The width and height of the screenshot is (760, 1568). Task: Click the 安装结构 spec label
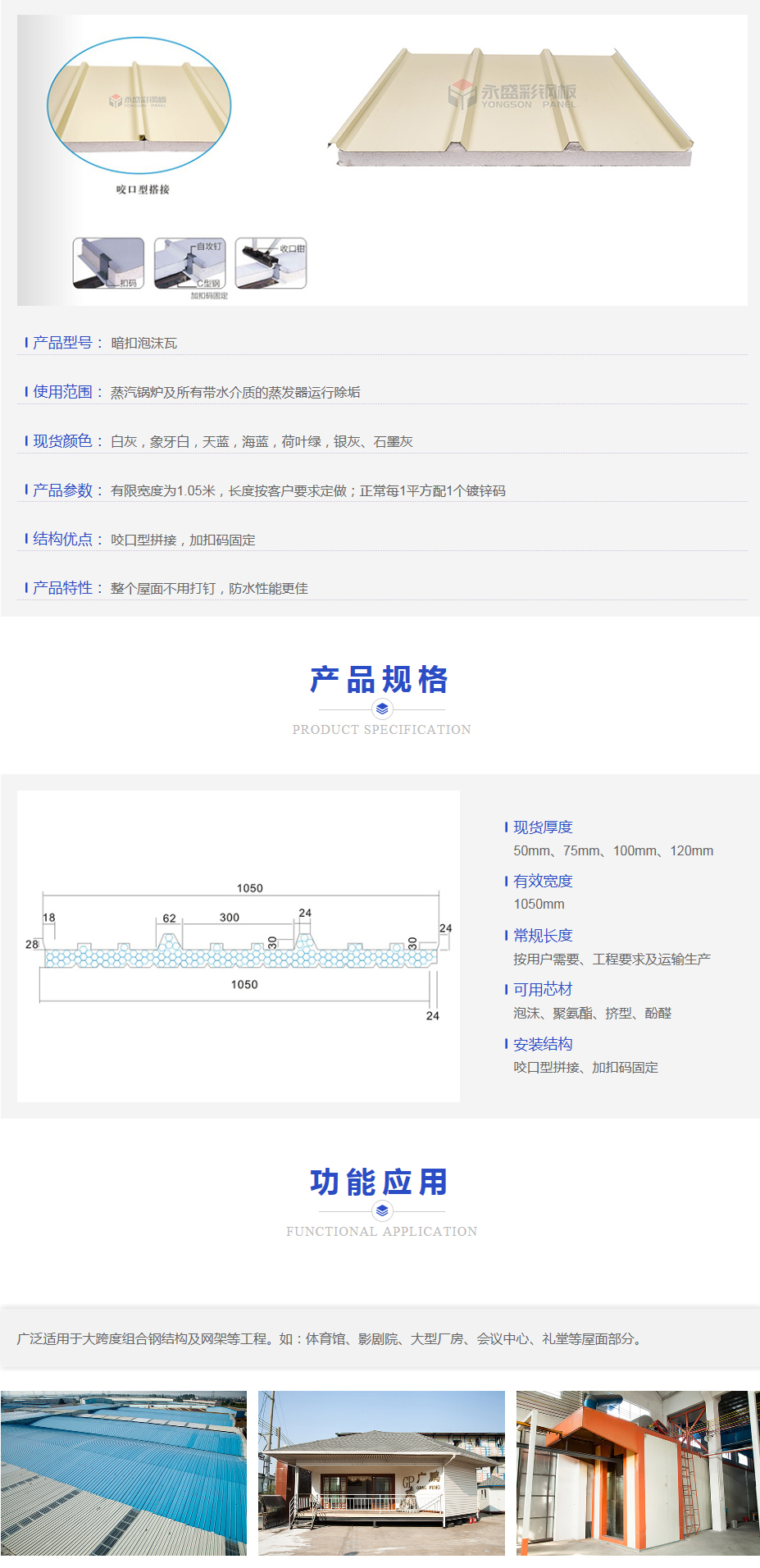[543, 1044]
